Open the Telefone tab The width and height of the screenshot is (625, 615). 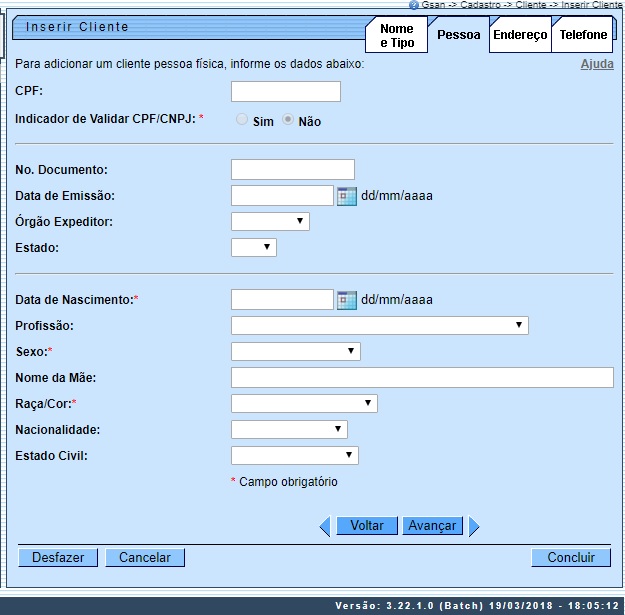tap(582, 35)
